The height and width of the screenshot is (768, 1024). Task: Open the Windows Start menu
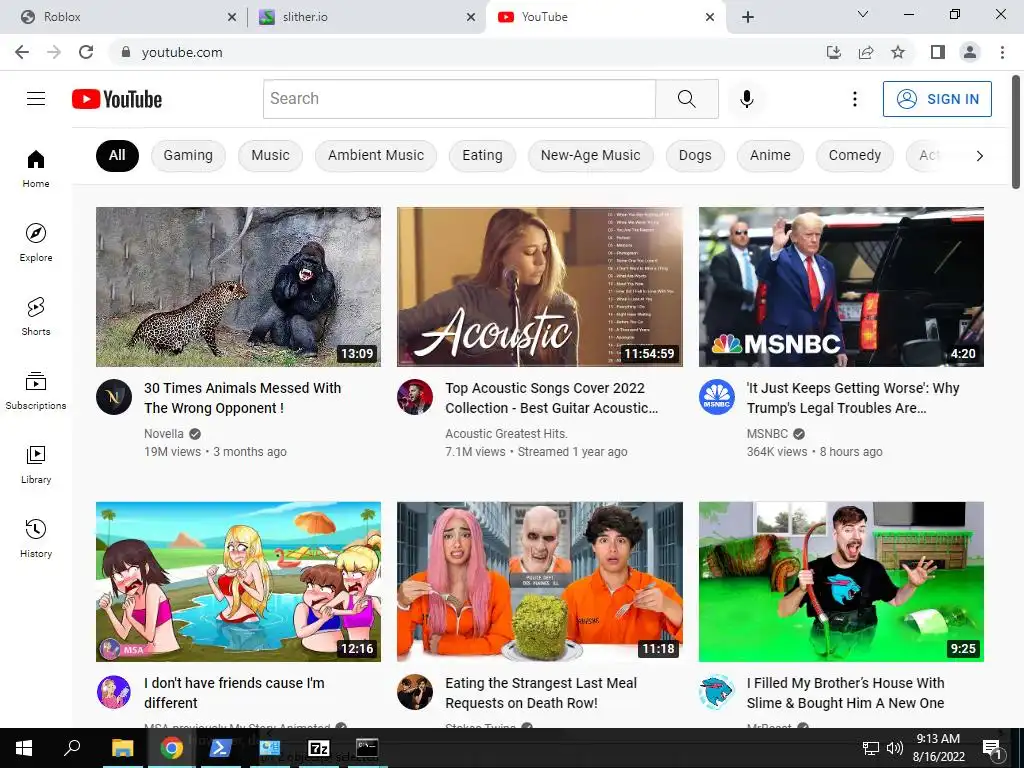point(24,748)
